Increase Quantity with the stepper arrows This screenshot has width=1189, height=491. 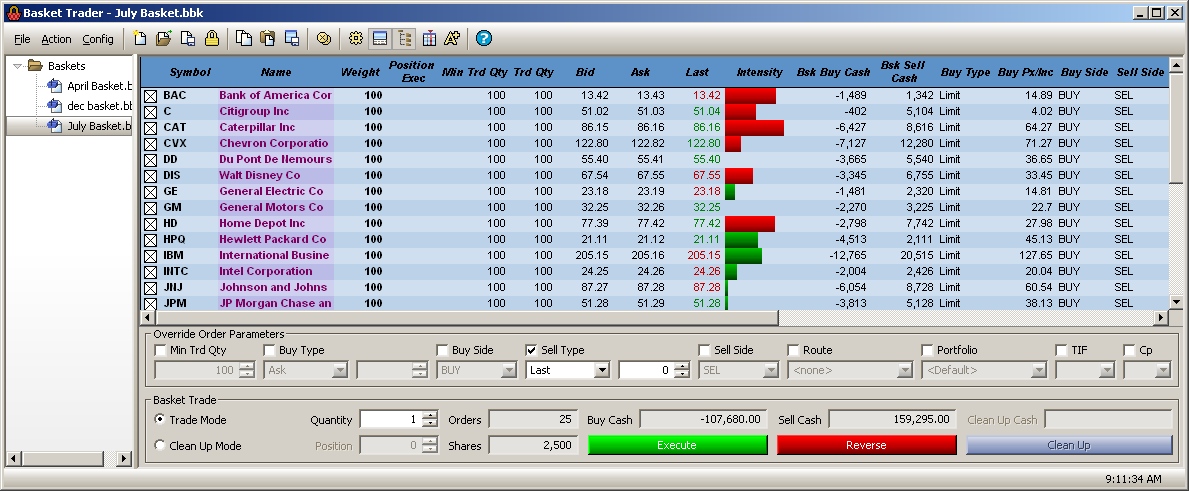coord(430,415)
